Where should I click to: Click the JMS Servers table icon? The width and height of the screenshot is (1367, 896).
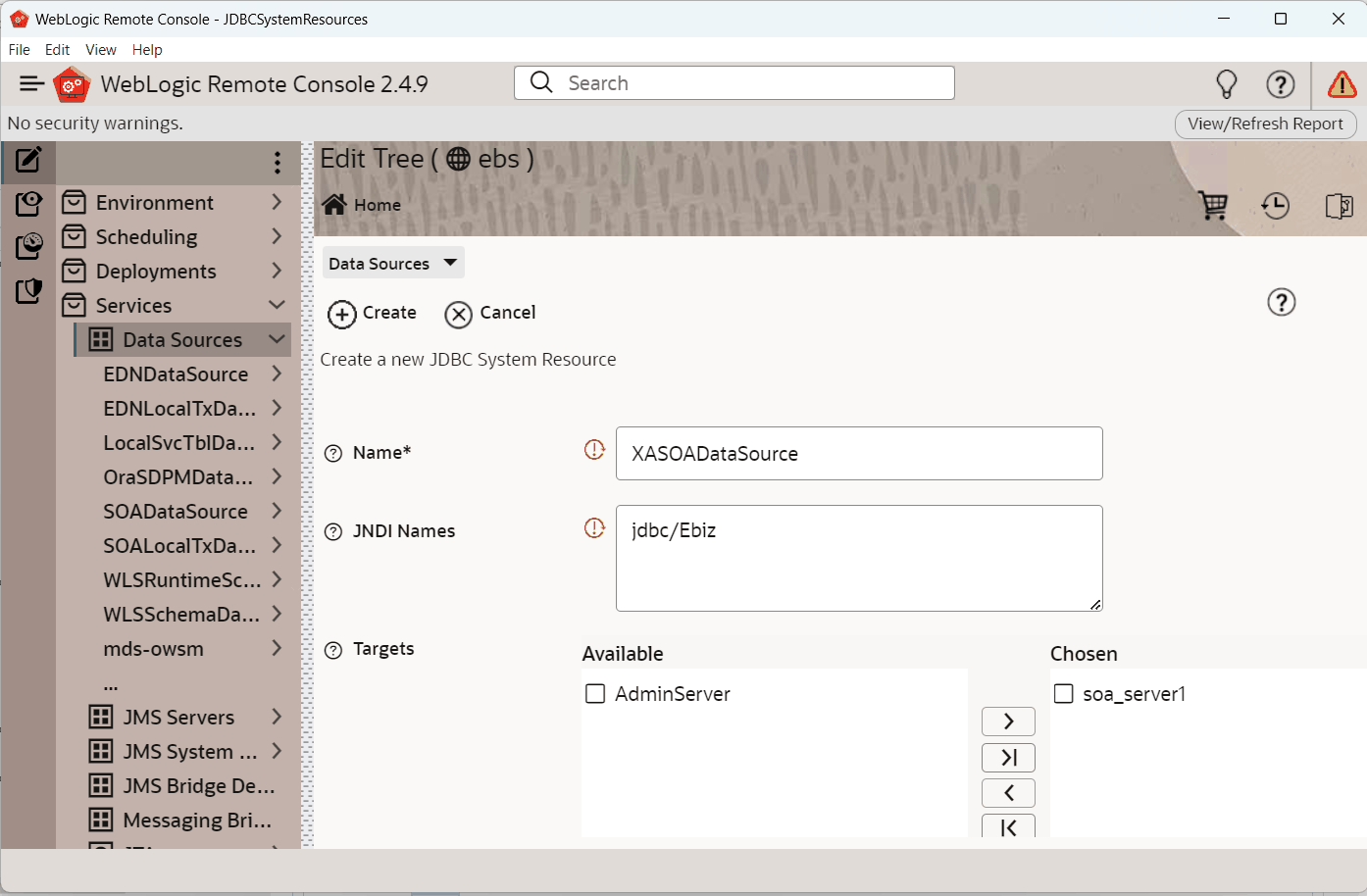point(100,717)
